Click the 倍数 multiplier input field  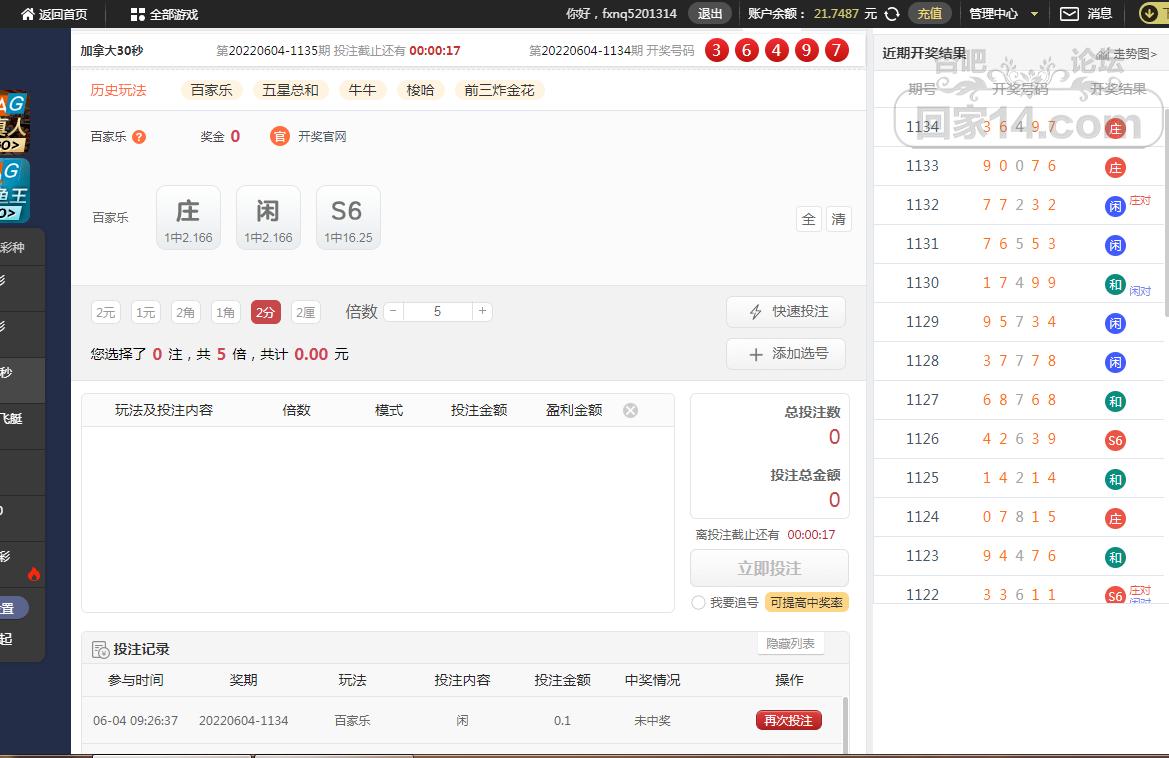tap(437, 311)
